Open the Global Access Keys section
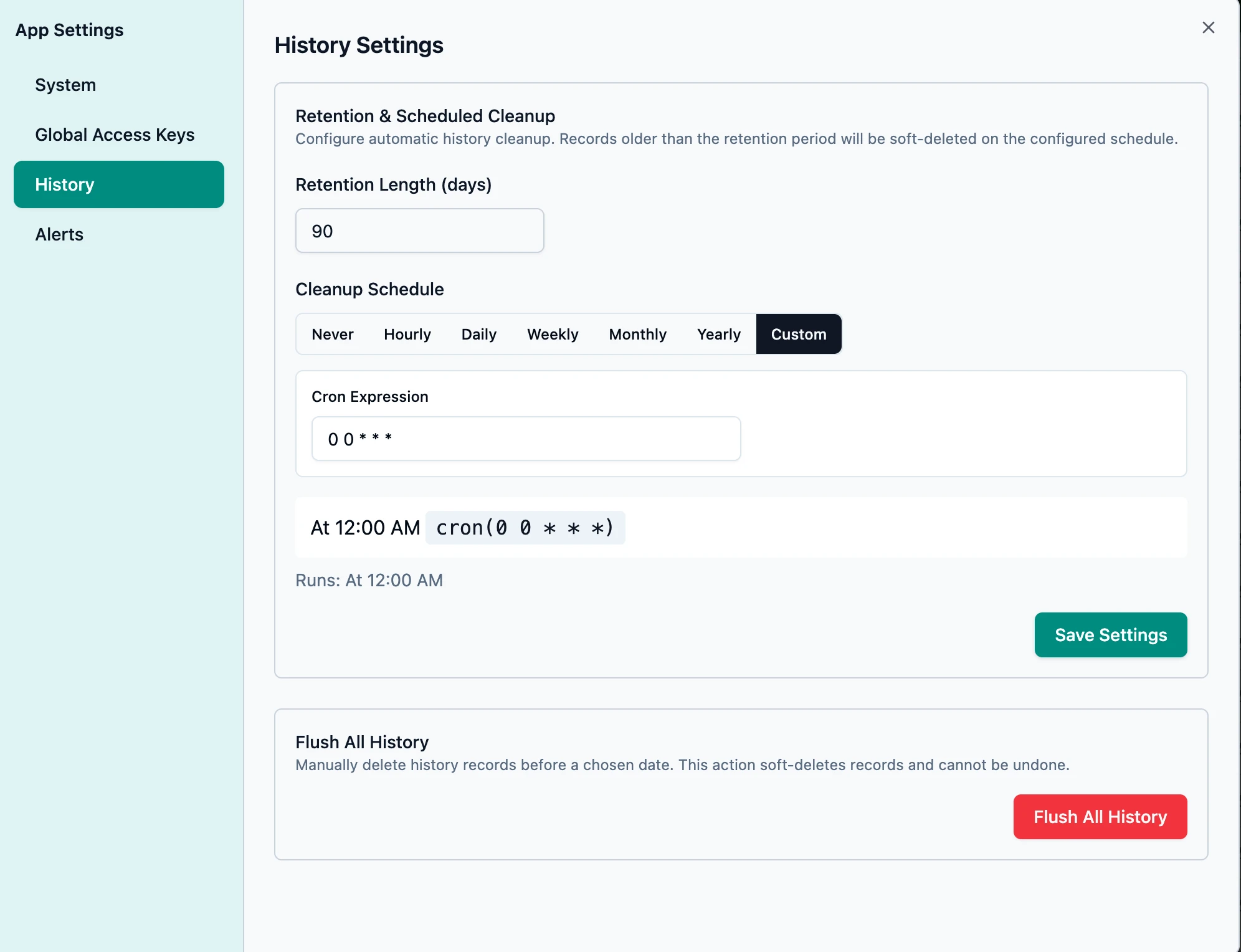1241x952 pixels. coord(115,135)
